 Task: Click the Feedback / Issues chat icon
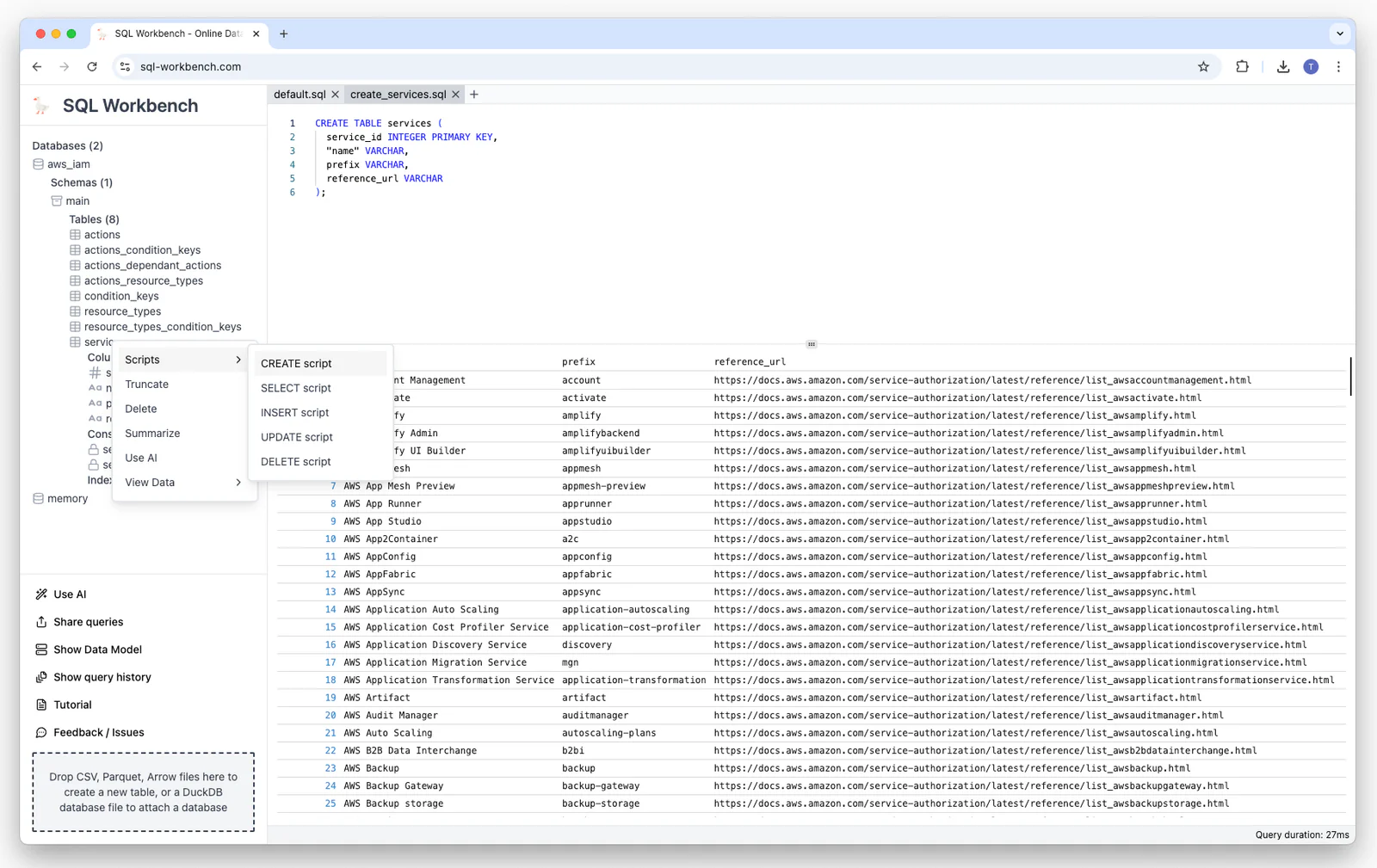pos(41,732)
